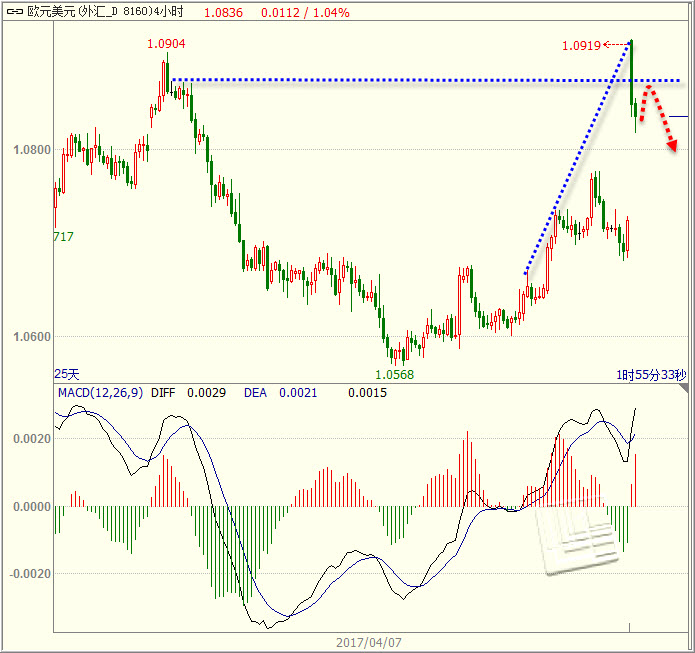Click the MACD histogram value 0.0015

tap(367, 393)
